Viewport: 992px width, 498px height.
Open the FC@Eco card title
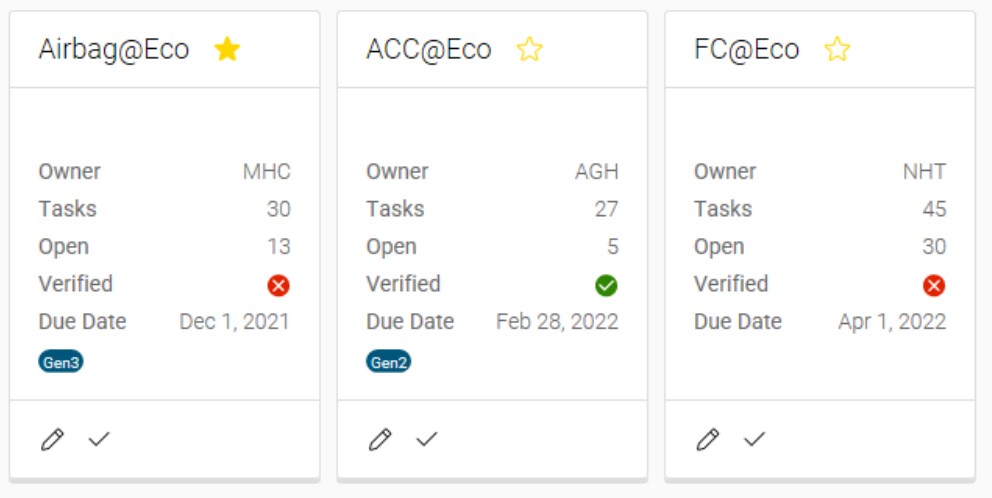tap(747, 49)
